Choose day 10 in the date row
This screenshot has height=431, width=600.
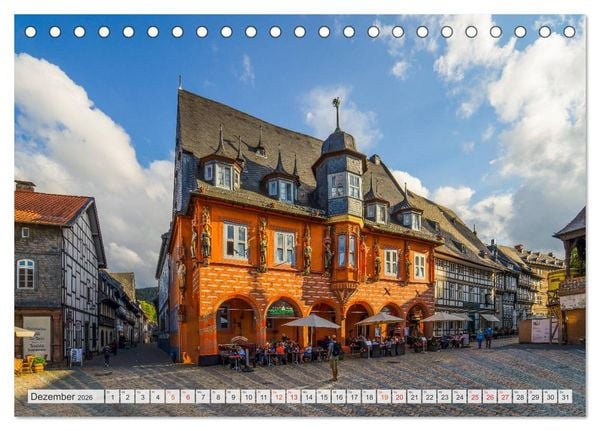(x=248, y=397)
